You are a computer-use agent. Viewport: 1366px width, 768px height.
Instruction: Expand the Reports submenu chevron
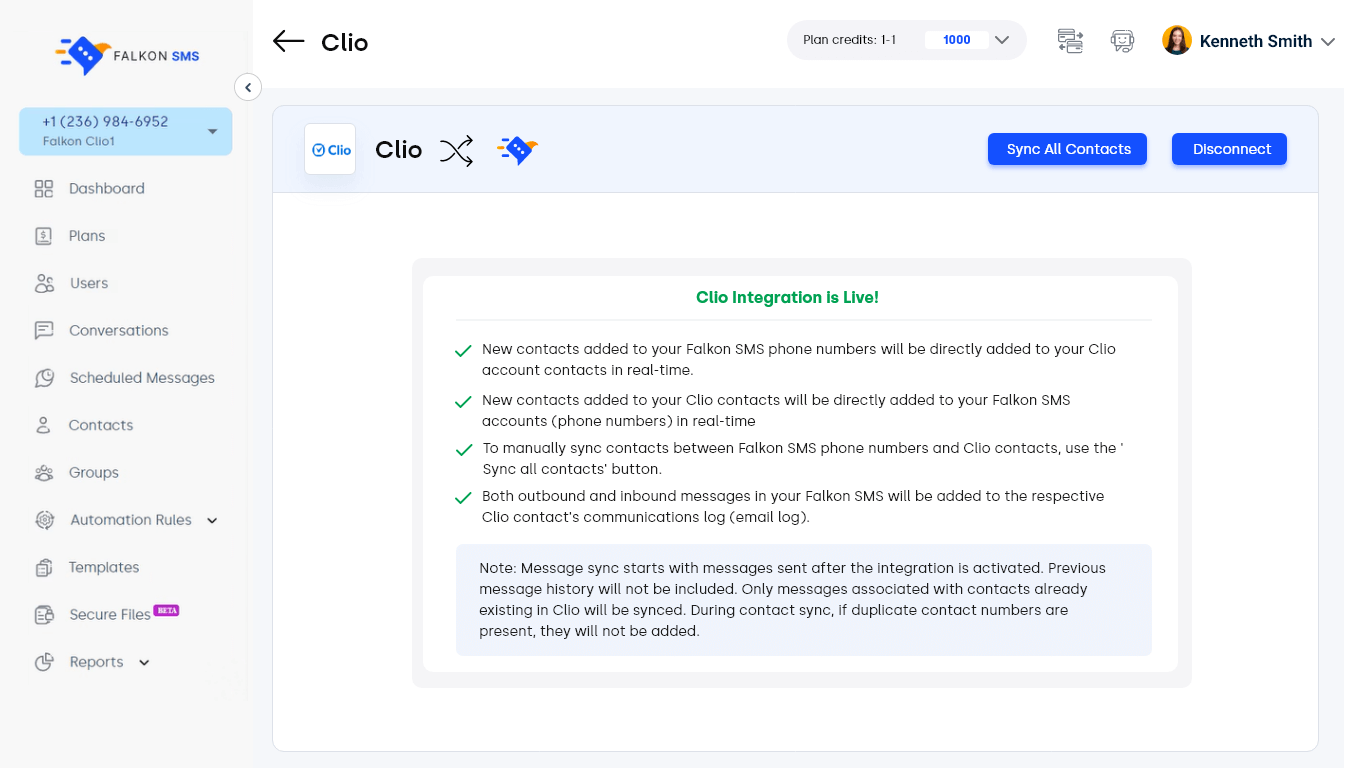coord(144,663)
